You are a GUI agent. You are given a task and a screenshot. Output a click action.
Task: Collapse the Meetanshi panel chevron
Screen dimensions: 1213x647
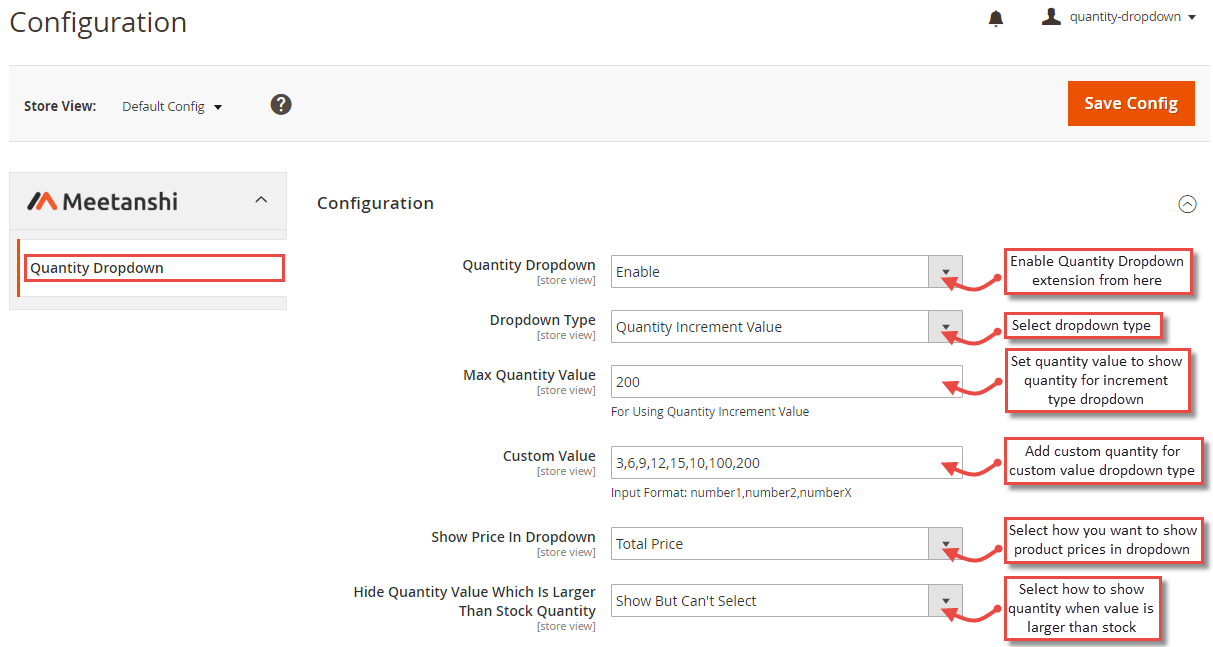(261, 200)
